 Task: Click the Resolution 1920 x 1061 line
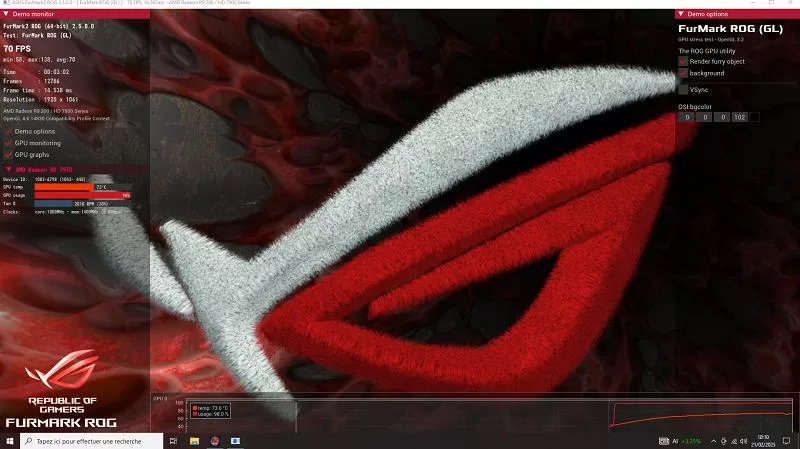pos(41,99)
